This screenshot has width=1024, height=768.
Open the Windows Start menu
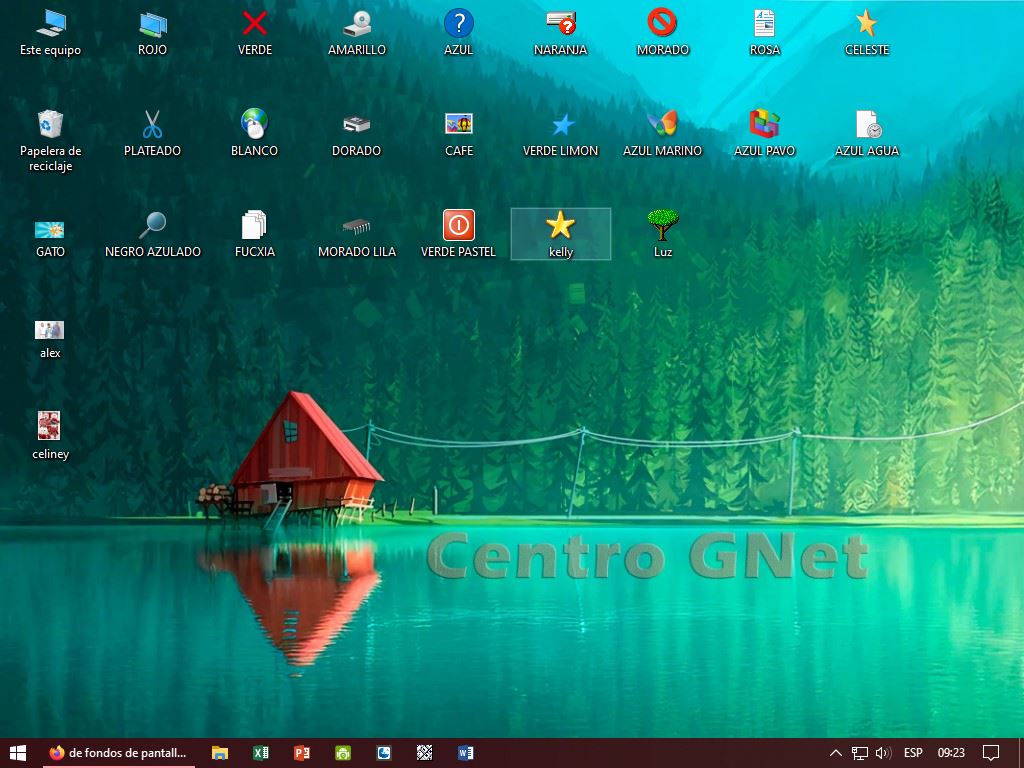coord(18,753)
